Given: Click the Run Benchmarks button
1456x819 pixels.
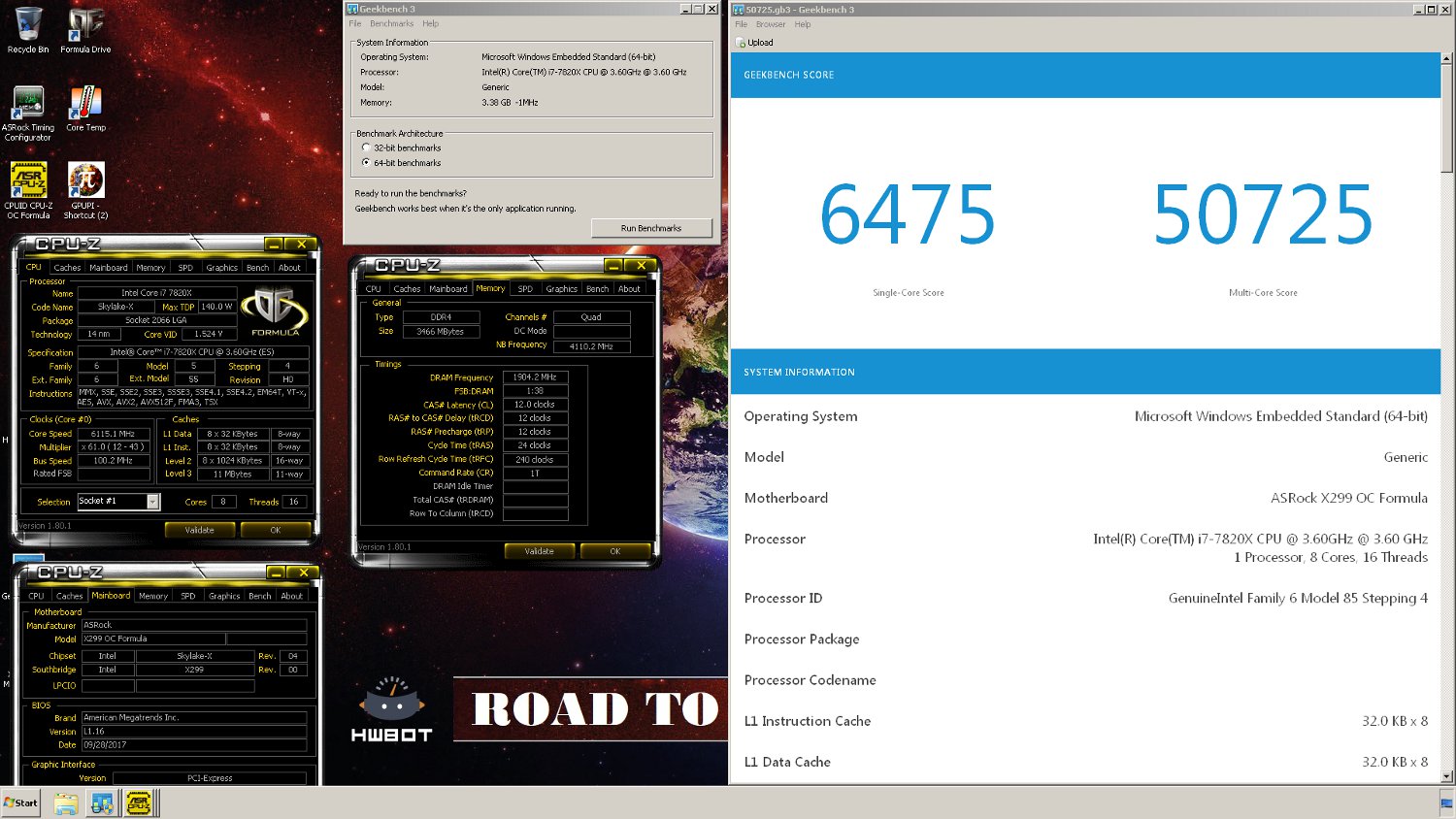Looking at the screenshot, I should pos(651,228).
